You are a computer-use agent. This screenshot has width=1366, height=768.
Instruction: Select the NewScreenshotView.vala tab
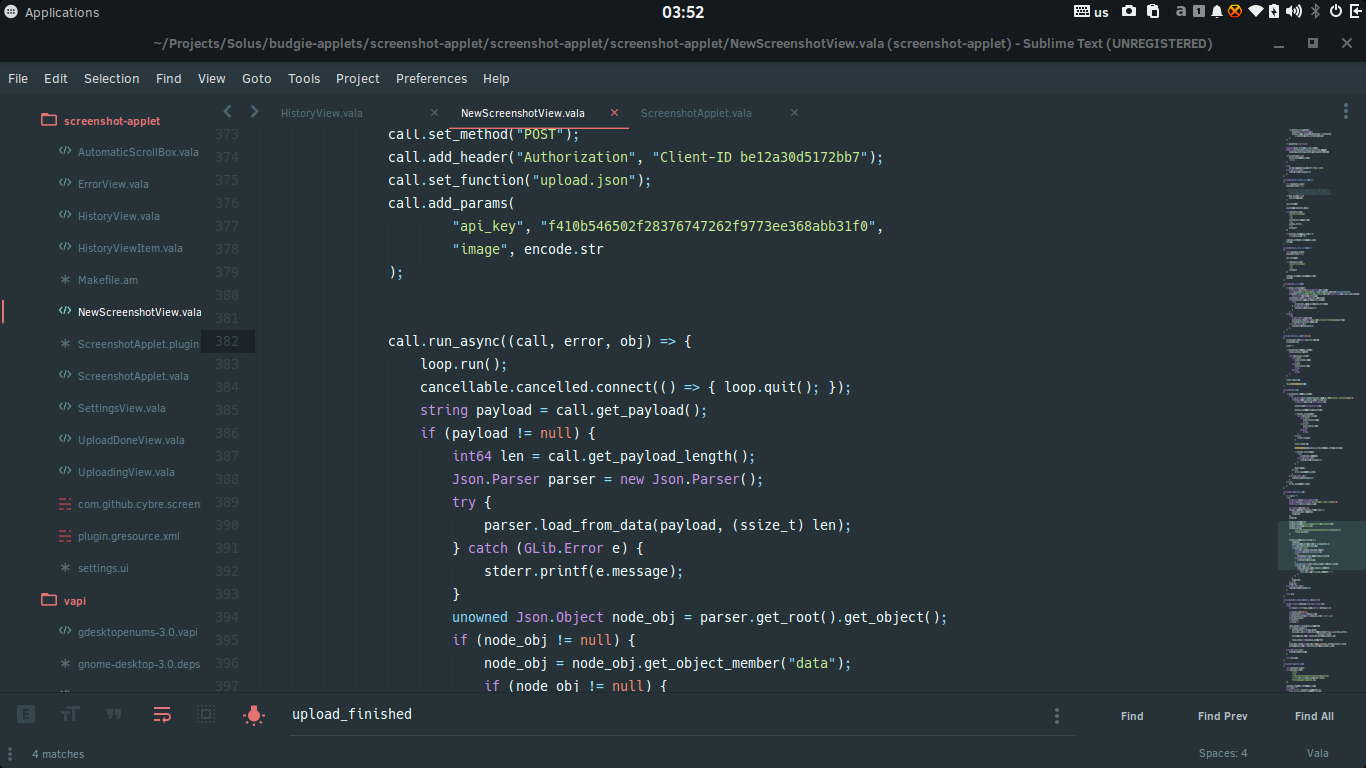523,113
